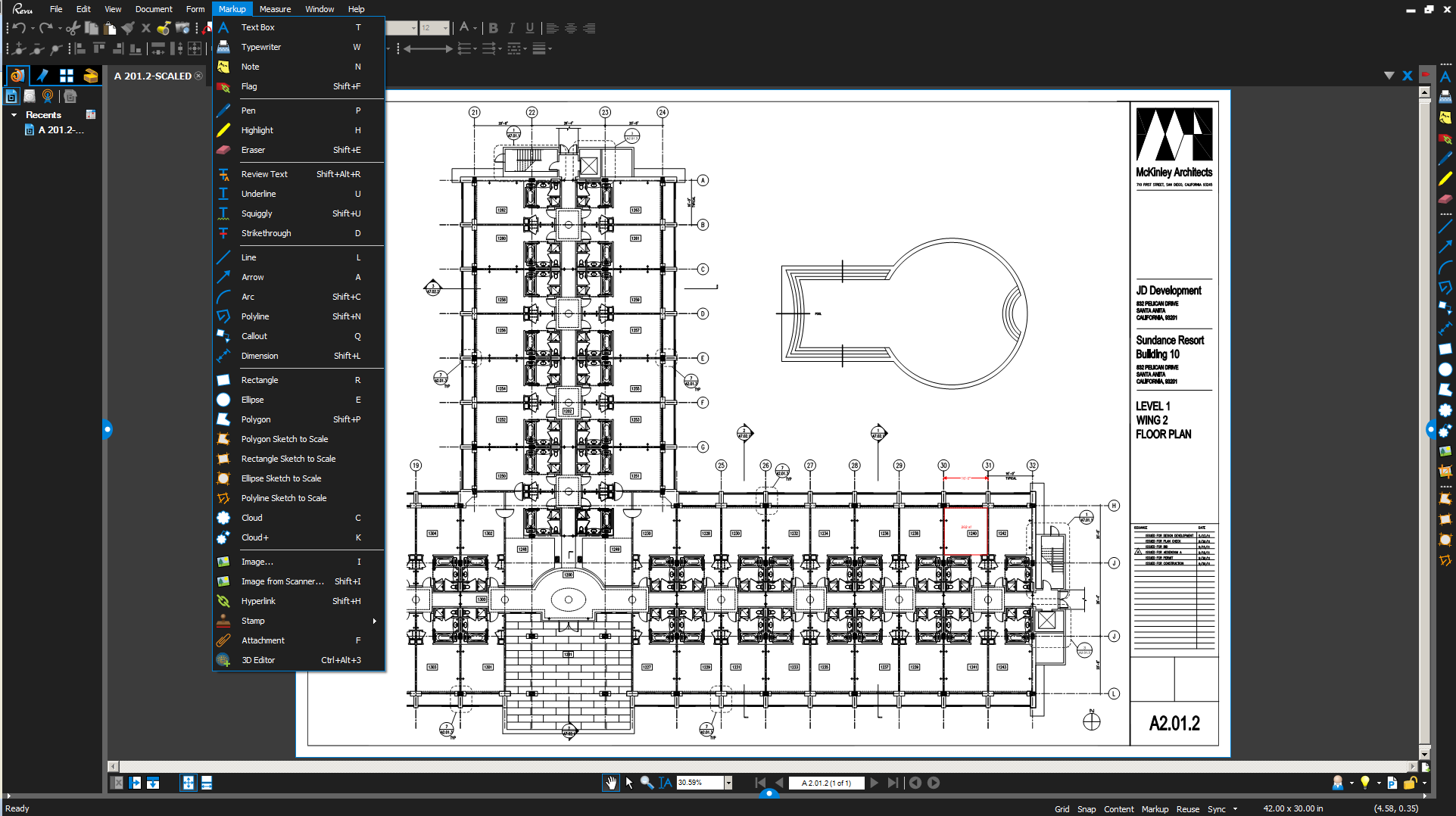Click the page number field A2.01.2

click(826, 783)
